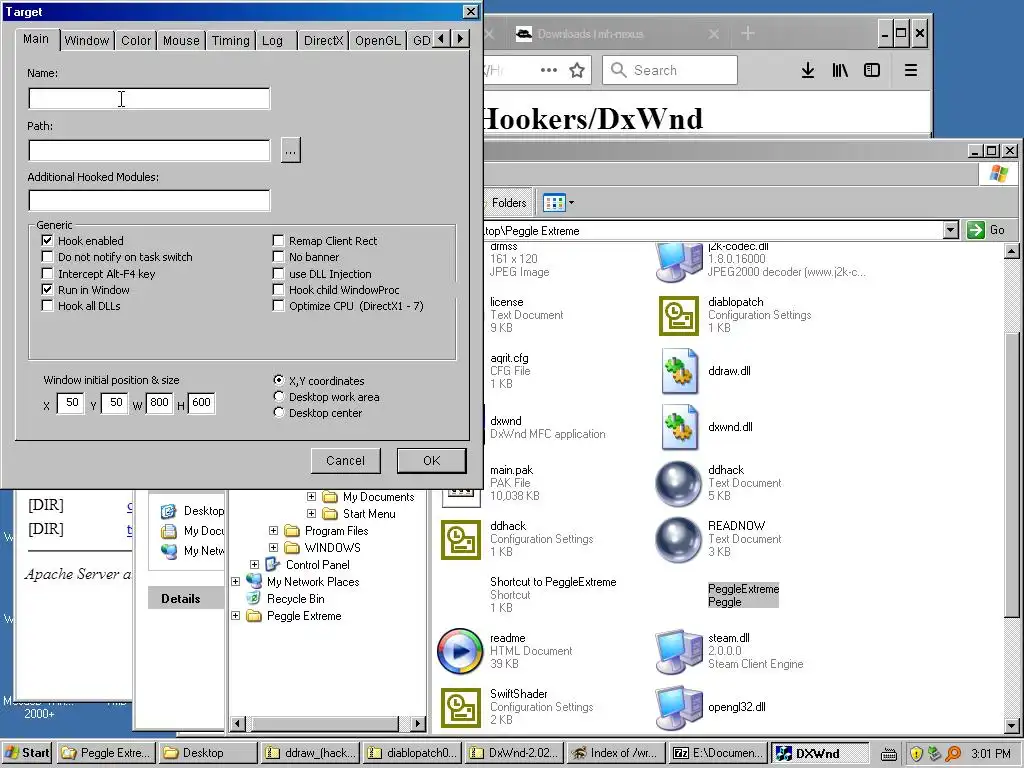Click the Folders button in Explorer

pyautogui.click(x=508, y=203)
